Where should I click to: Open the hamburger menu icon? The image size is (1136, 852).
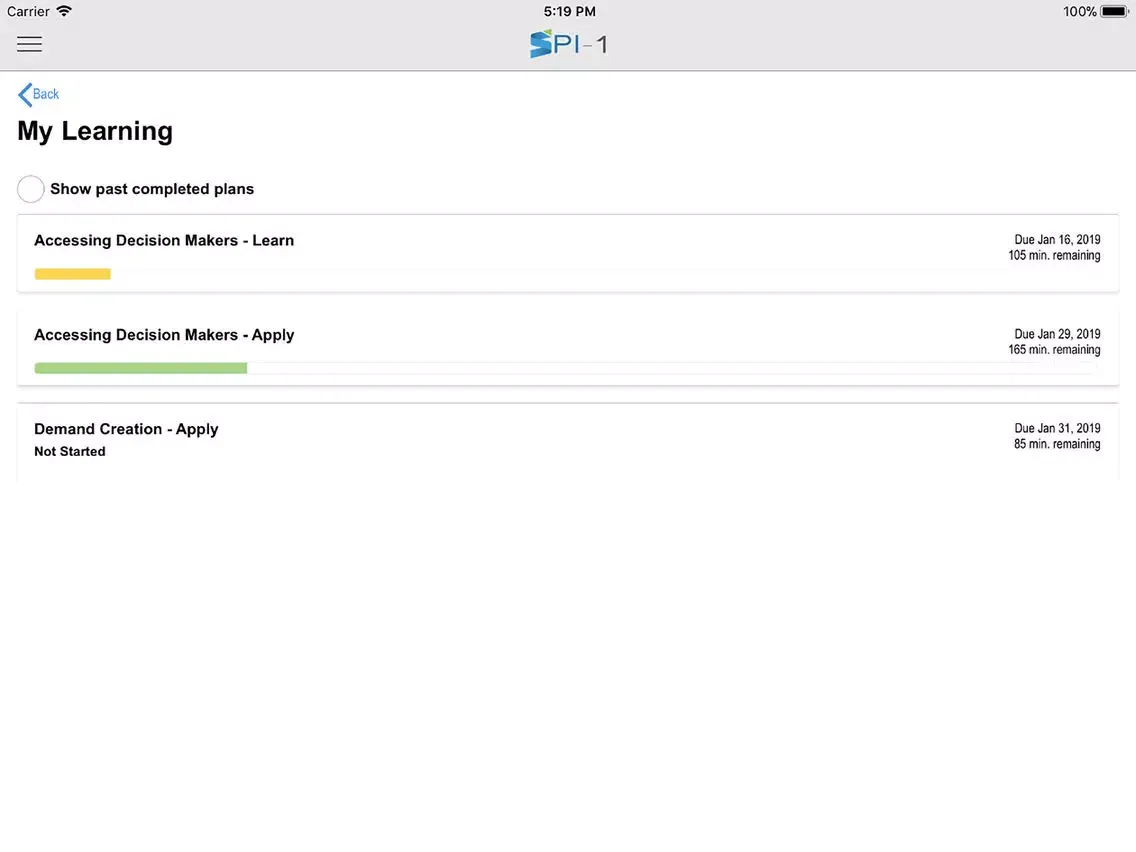tap(30, 44)
